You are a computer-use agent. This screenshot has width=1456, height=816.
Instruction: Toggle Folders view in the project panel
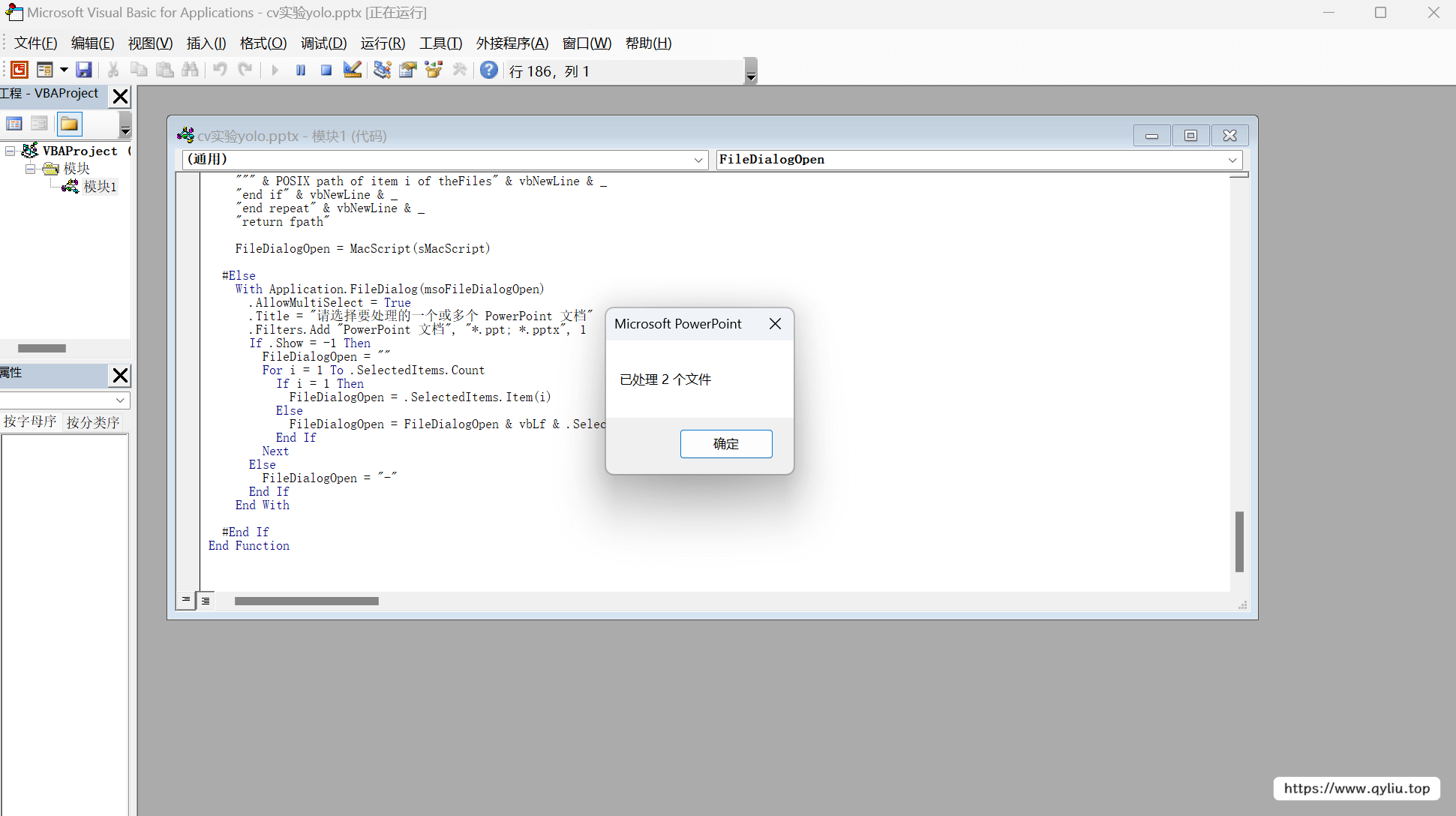[x=70, y=124]
